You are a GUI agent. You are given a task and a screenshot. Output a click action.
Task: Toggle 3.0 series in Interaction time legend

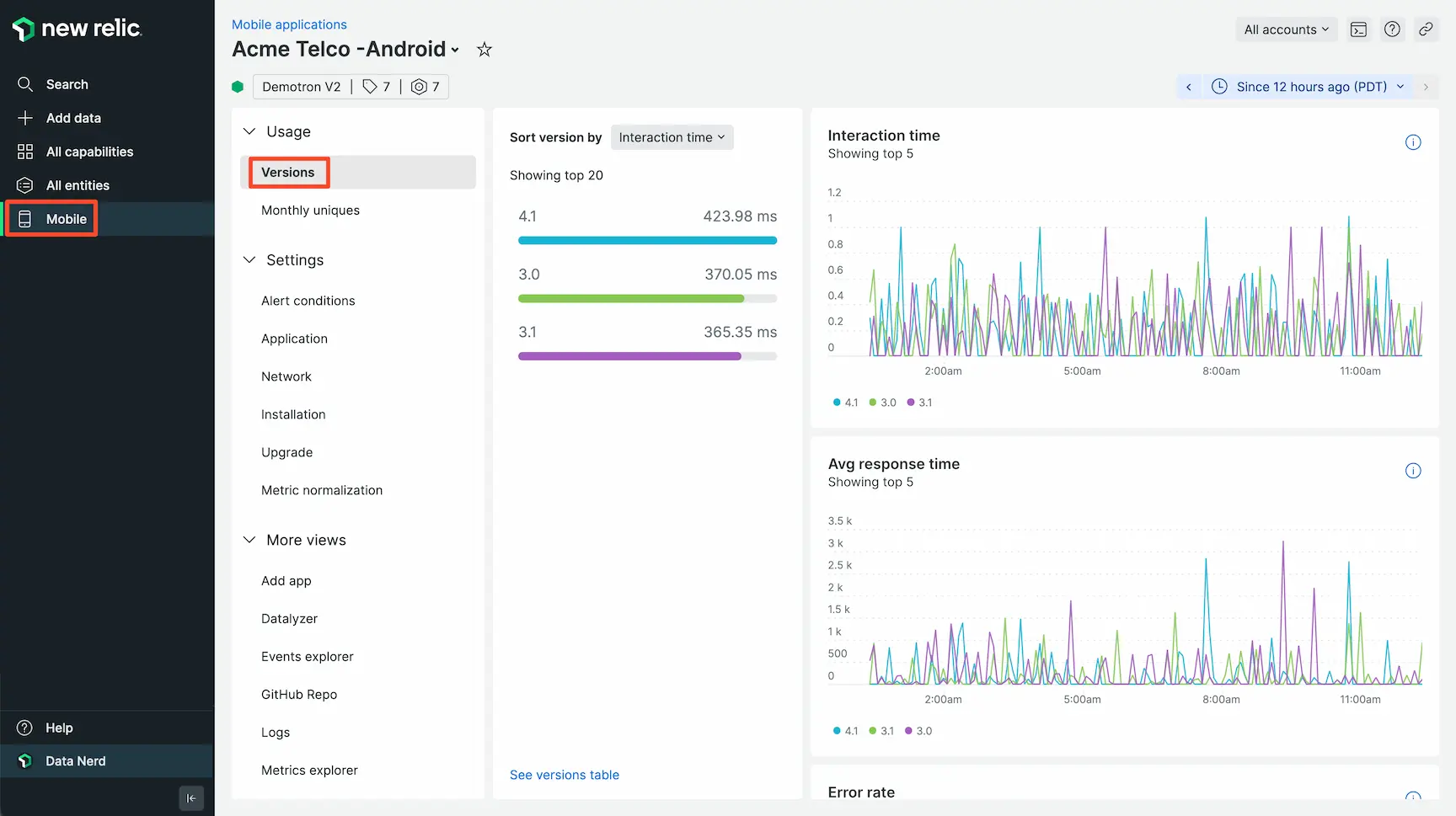(x=882, y=403)
